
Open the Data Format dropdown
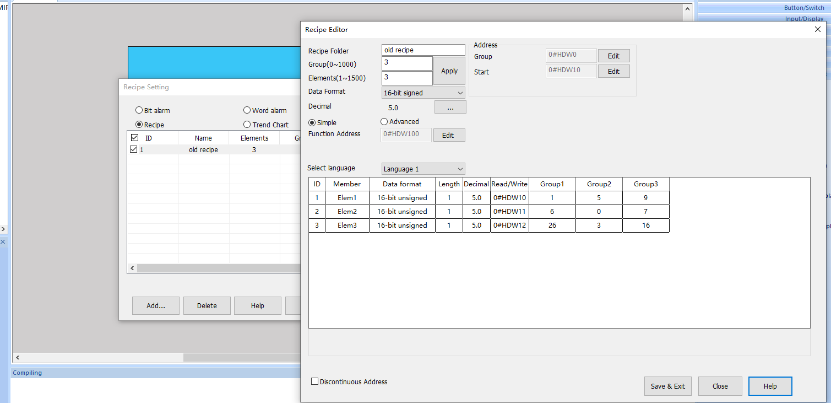423,93
